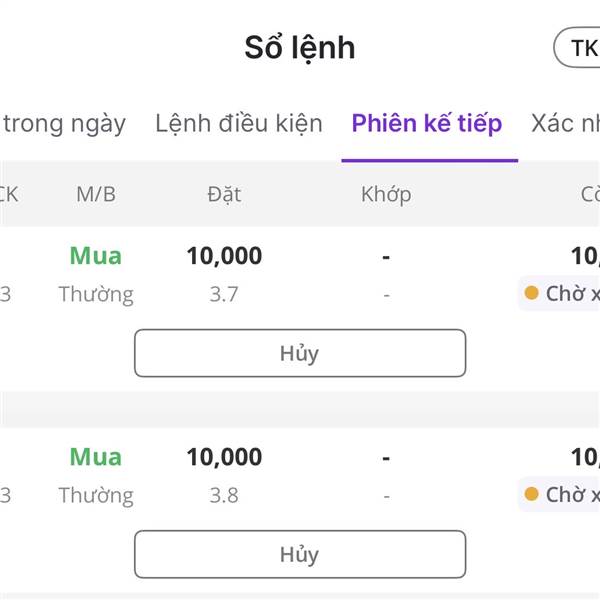The height and width of the screenshot is (600, 600).
Task: Click the order price value 3.8
Action: click(224, 495)
